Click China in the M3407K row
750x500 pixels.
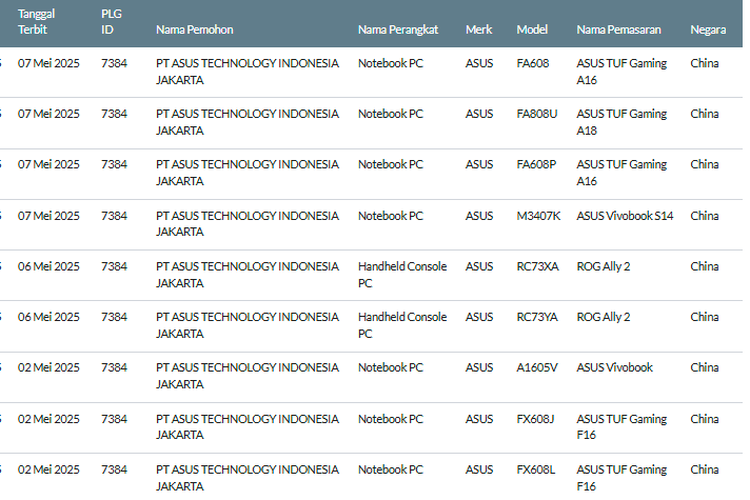[x=704, y=216]
